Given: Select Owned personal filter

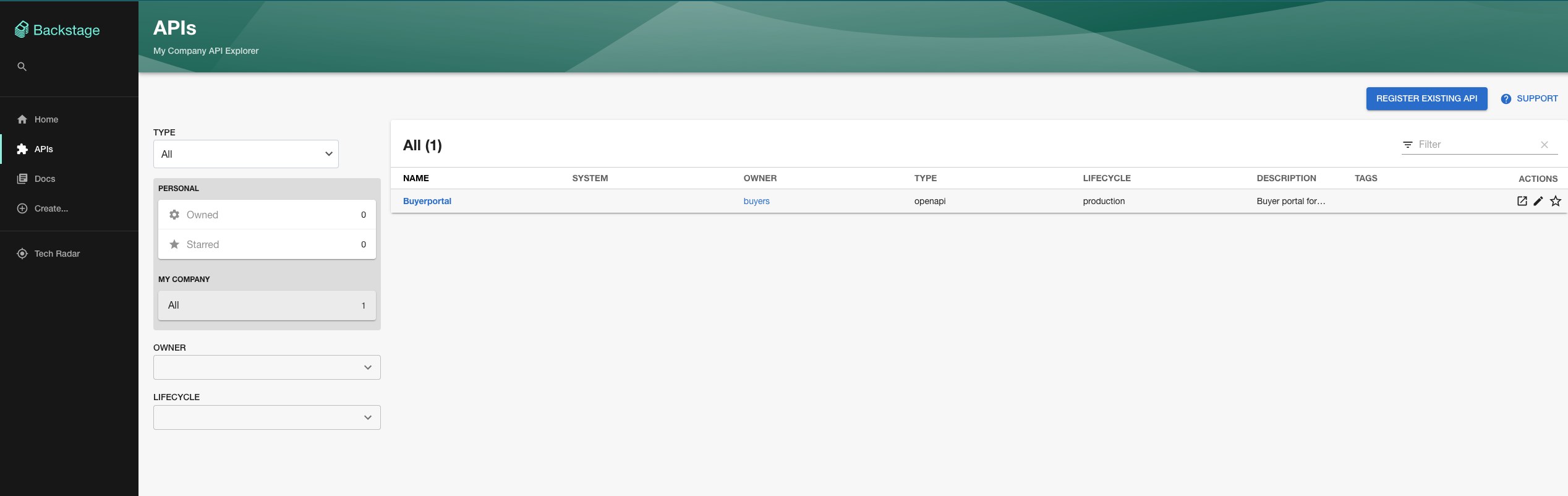Looking at the screenshot, I should pyautogui.click(x=267, y=215).
